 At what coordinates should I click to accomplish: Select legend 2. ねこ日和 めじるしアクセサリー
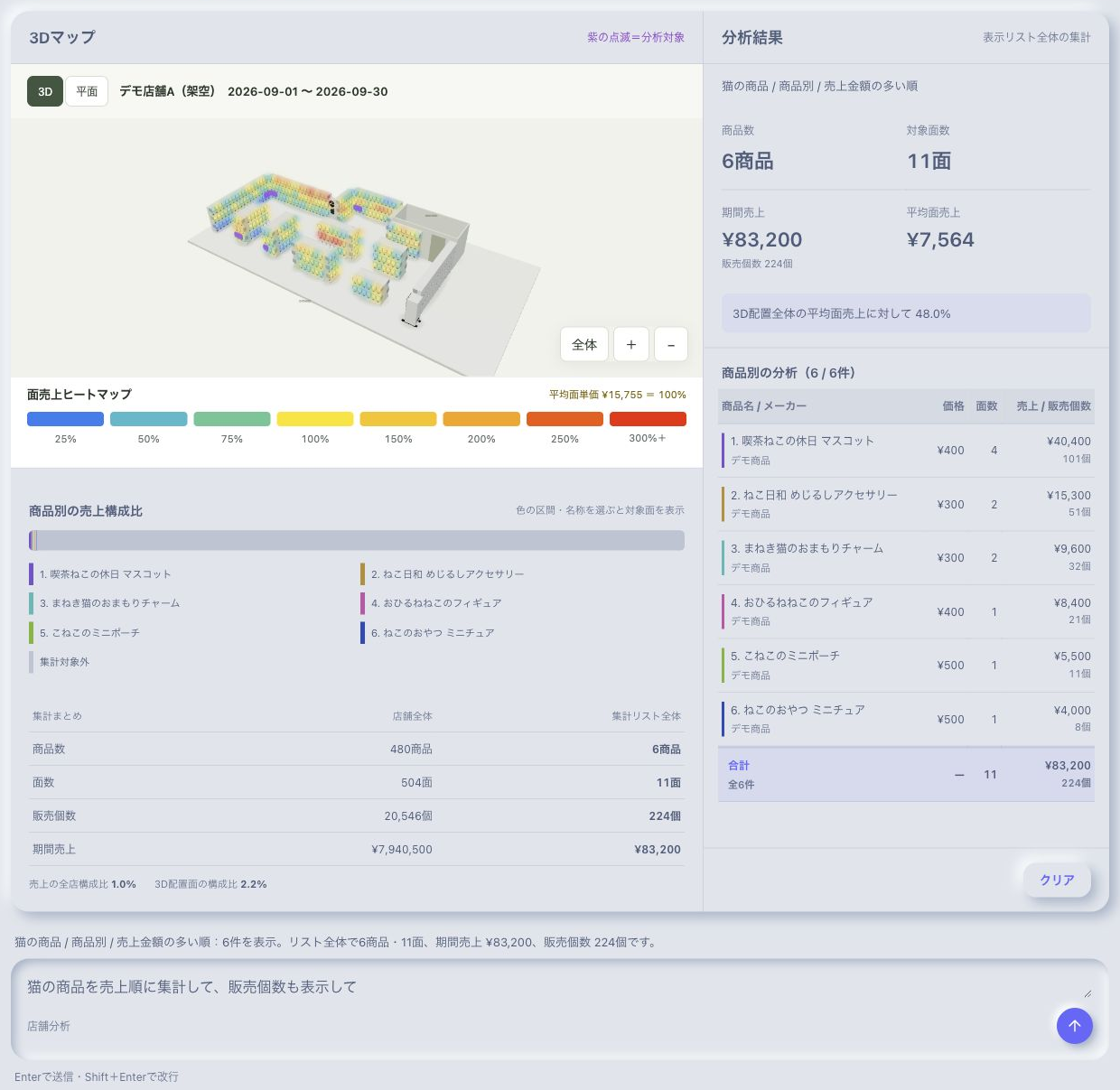tap(443, 574)
